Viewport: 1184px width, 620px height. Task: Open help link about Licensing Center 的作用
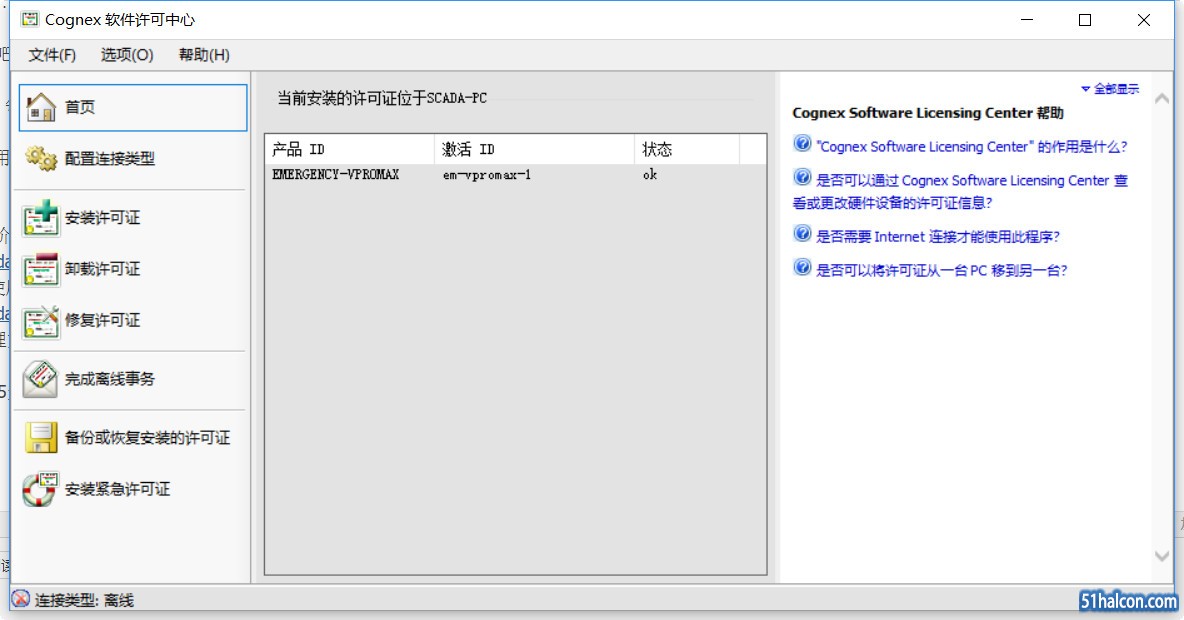(972, 147)
